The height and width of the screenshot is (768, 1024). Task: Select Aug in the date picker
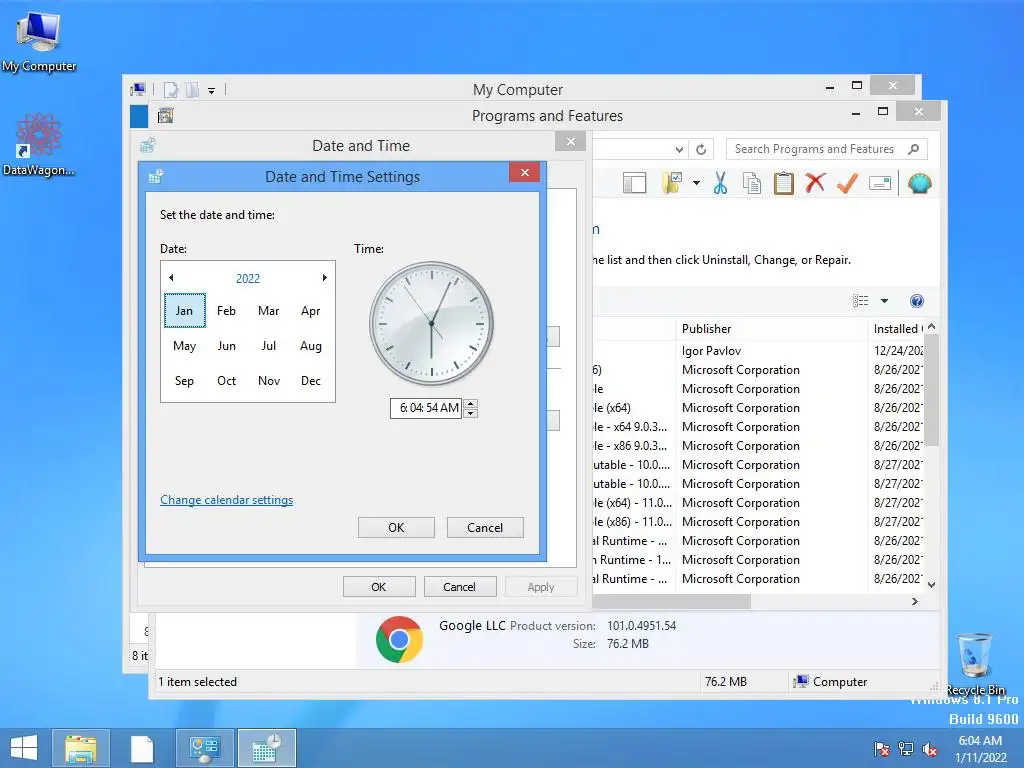tap(311, 345)
